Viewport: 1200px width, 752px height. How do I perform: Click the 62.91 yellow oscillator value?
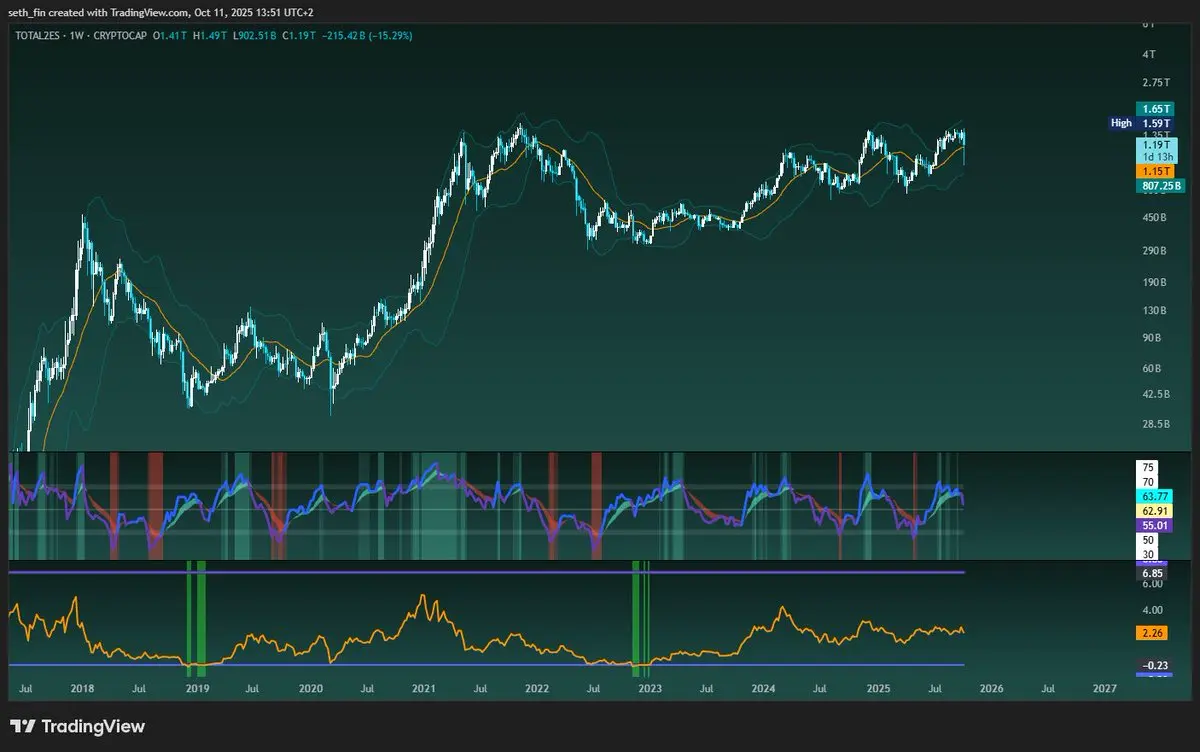click(1155, 510)
